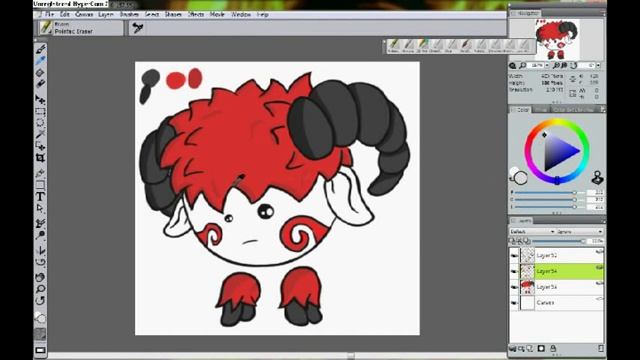The height and width of the screenshot is (360, 640).
Task: Open the Default composite method dropdown
Action: click(532, 231)
